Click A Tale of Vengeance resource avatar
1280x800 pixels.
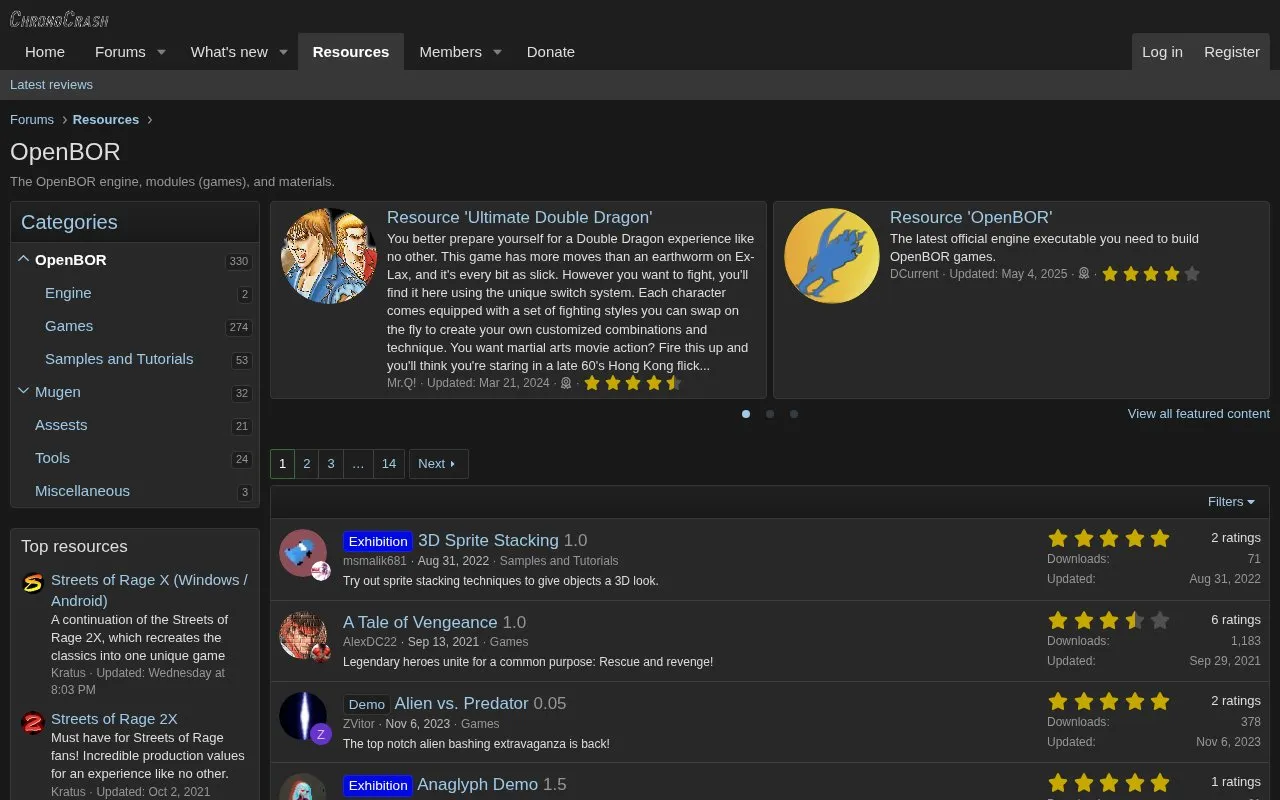303,635
